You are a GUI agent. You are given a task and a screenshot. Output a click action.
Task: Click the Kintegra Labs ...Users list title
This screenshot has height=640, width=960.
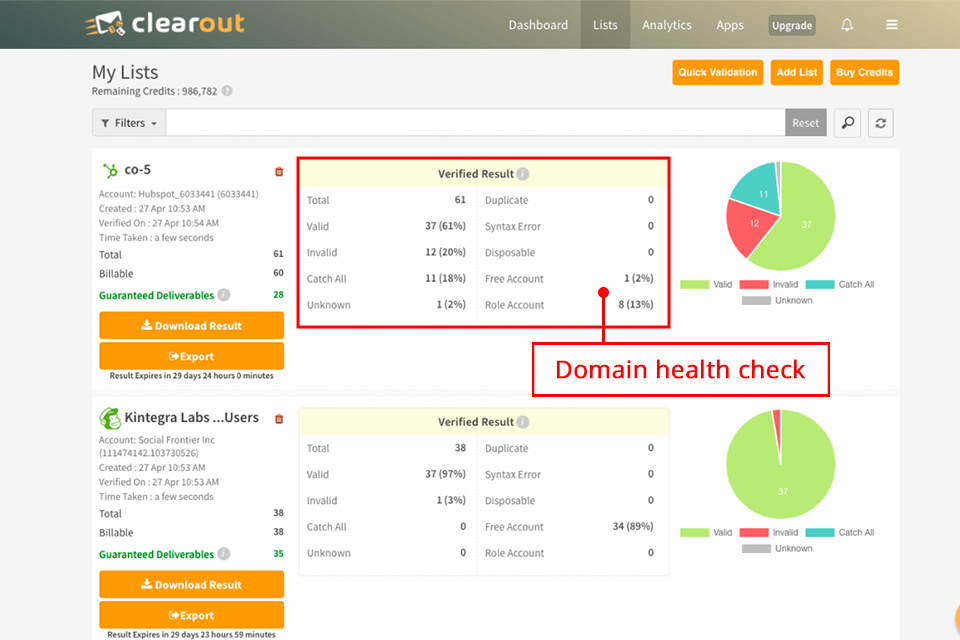tap(192, 418)
